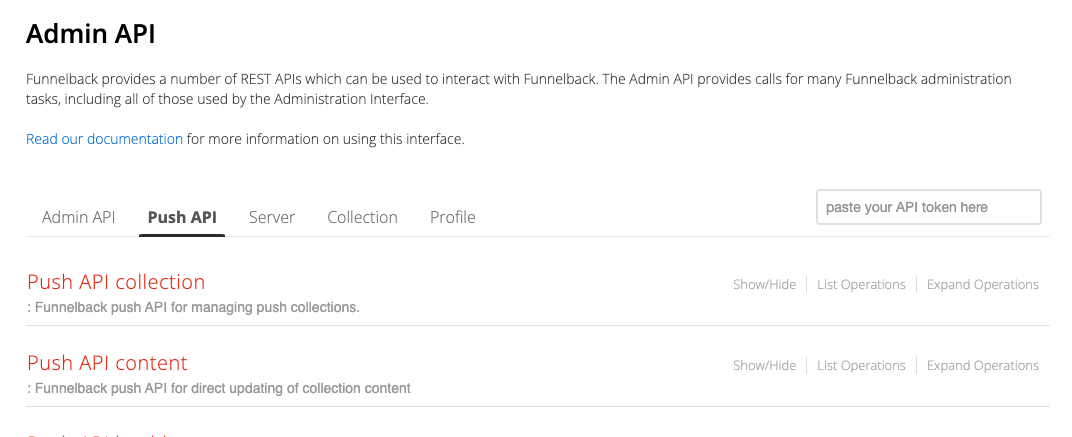Select the Push API tab

[x=182, y=217]
